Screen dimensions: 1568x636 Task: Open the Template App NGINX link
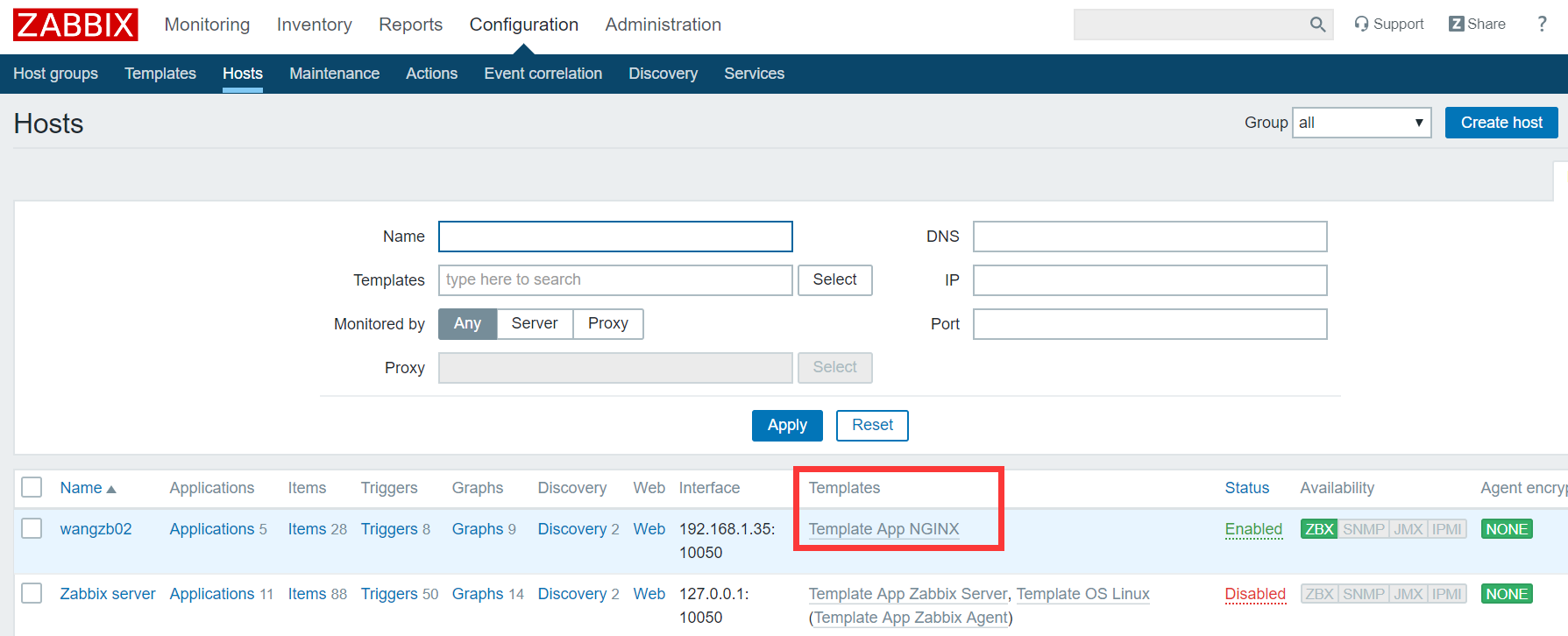point(883,529)
